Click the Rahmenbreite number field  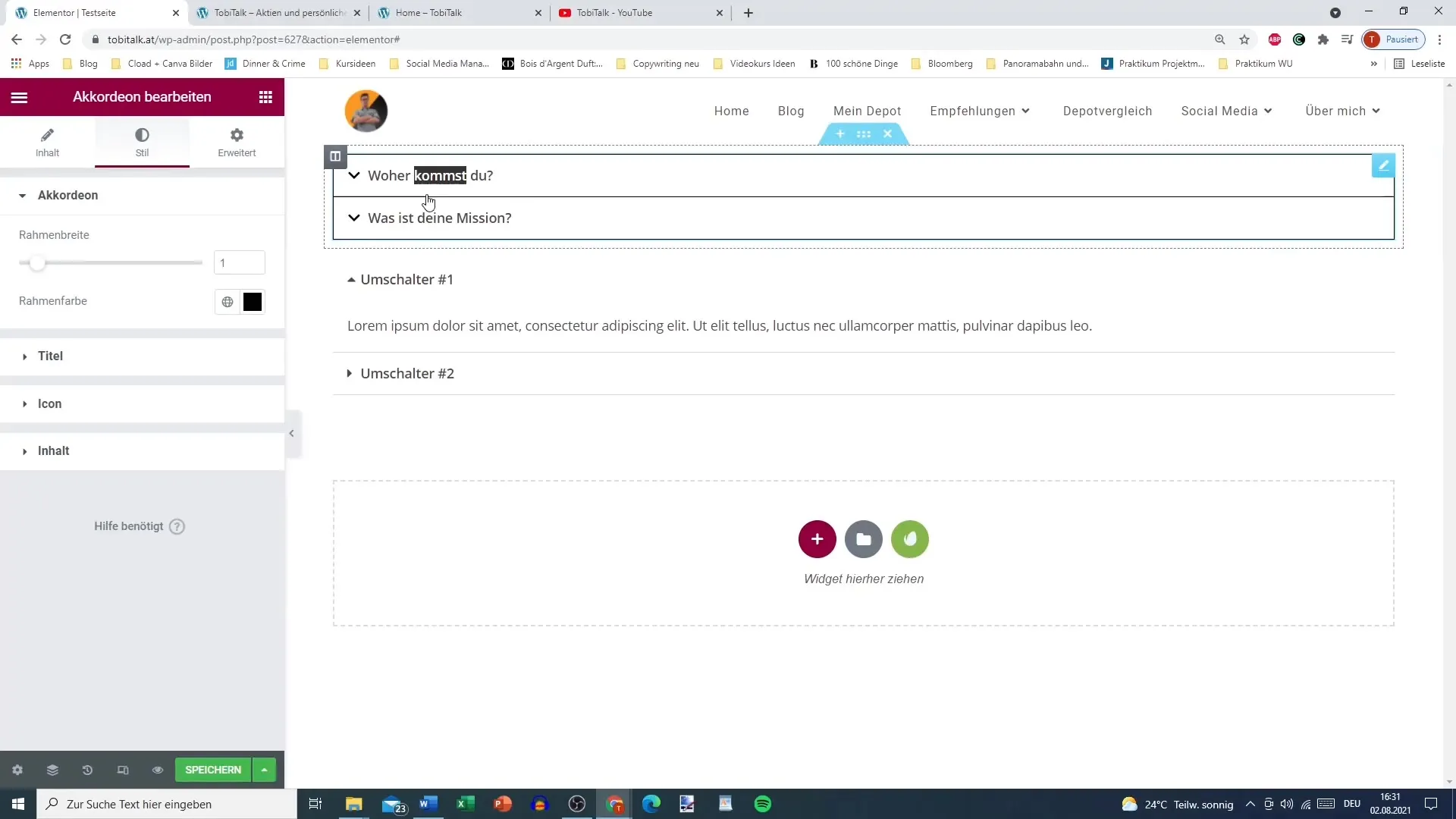240,263
